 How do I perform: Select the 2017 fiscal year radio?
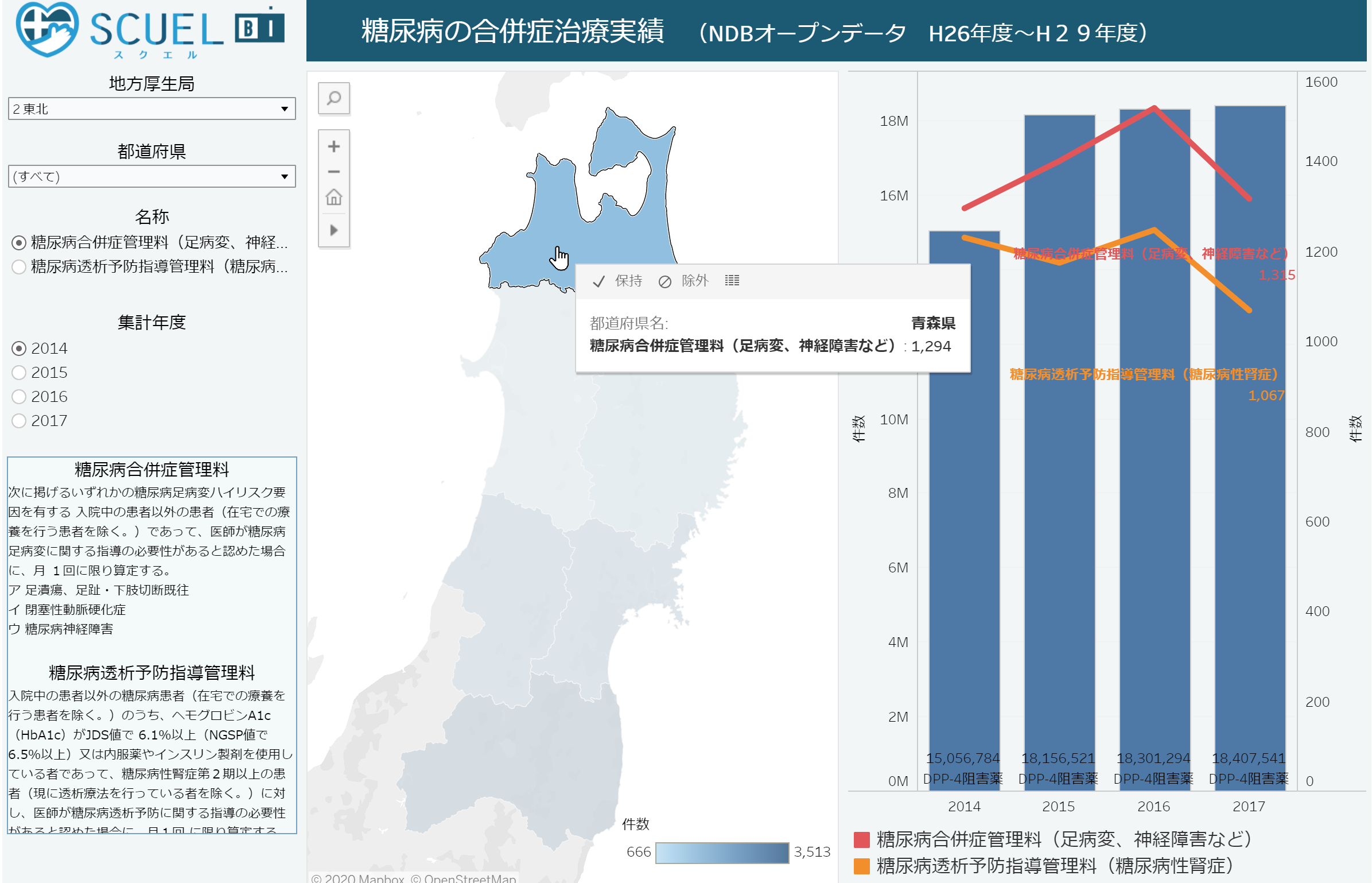19,421
